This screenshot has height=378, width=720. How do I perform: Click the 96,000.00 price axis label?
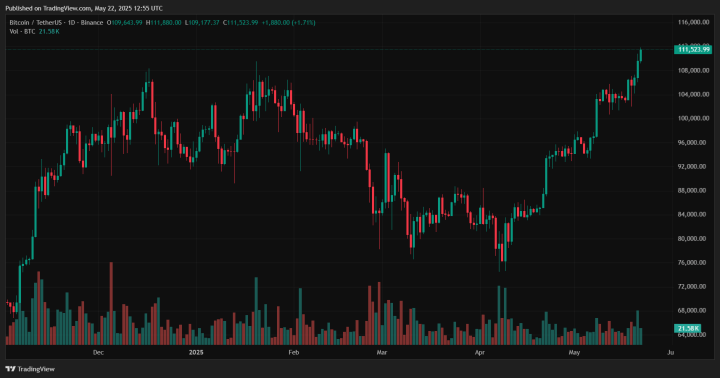pyautogui.click(x=693, y=142)
